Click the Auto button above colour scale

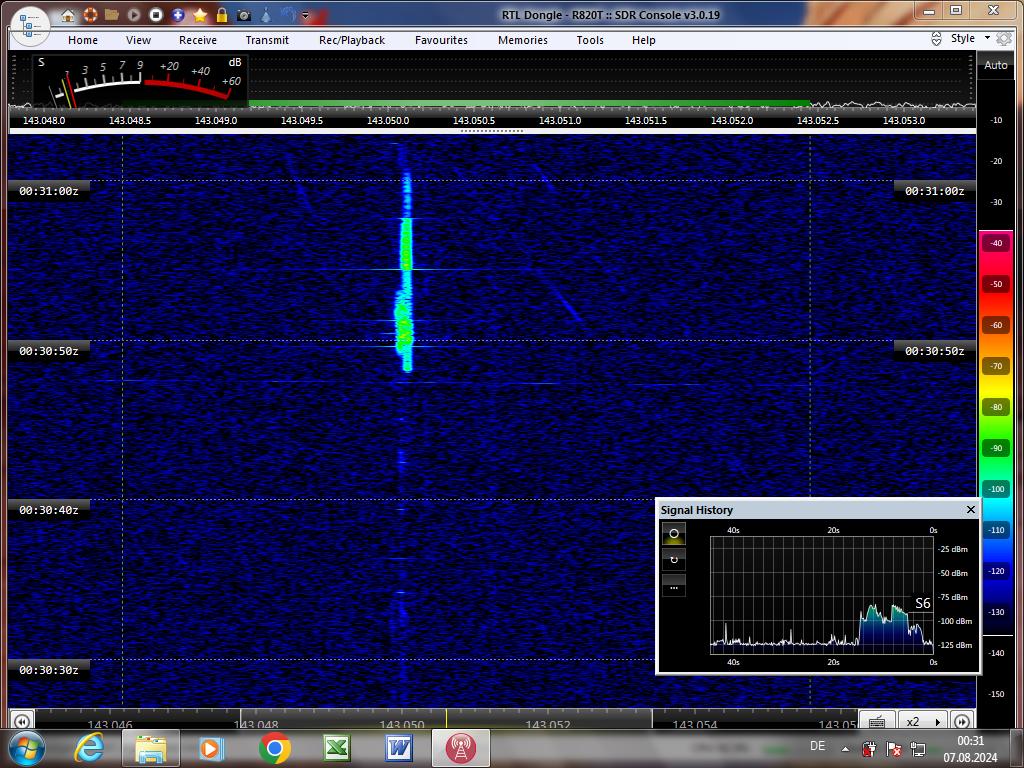[x=996, y=65]
